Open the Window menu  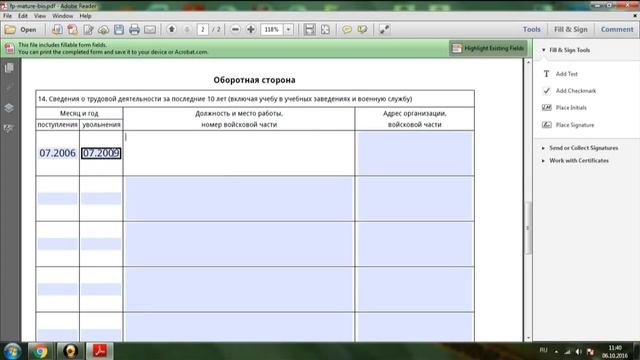pos(62,16)
